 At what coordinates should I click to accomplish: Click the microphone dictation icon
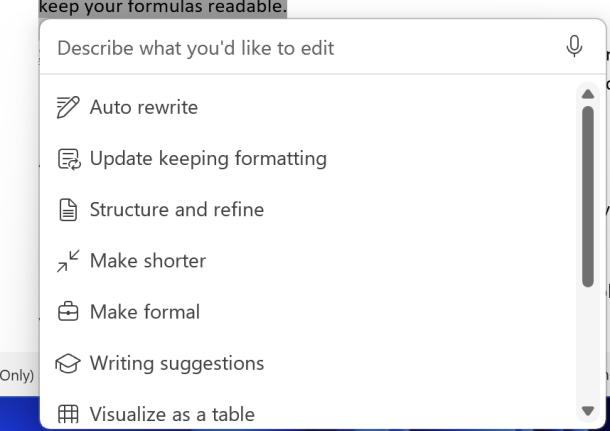click(574, 46)
